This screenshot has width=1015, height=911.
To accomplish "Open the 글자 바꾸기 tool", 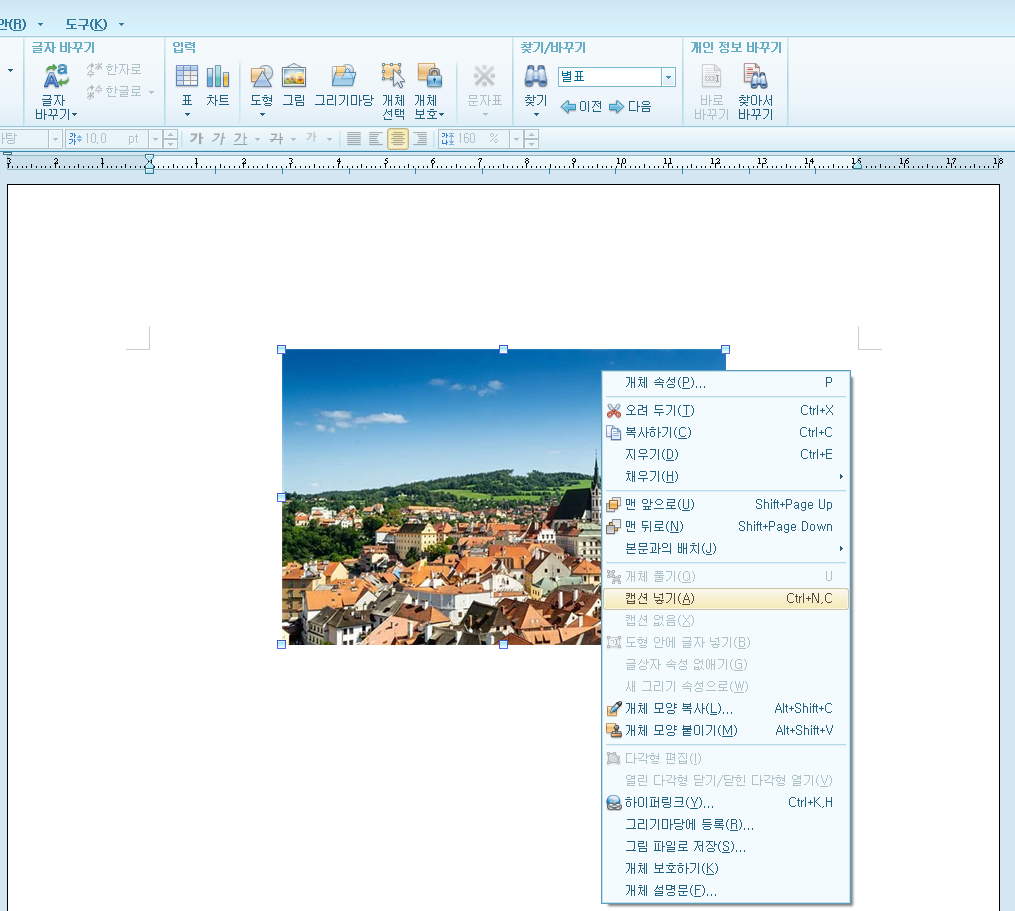I will click(x=54, y=91).
